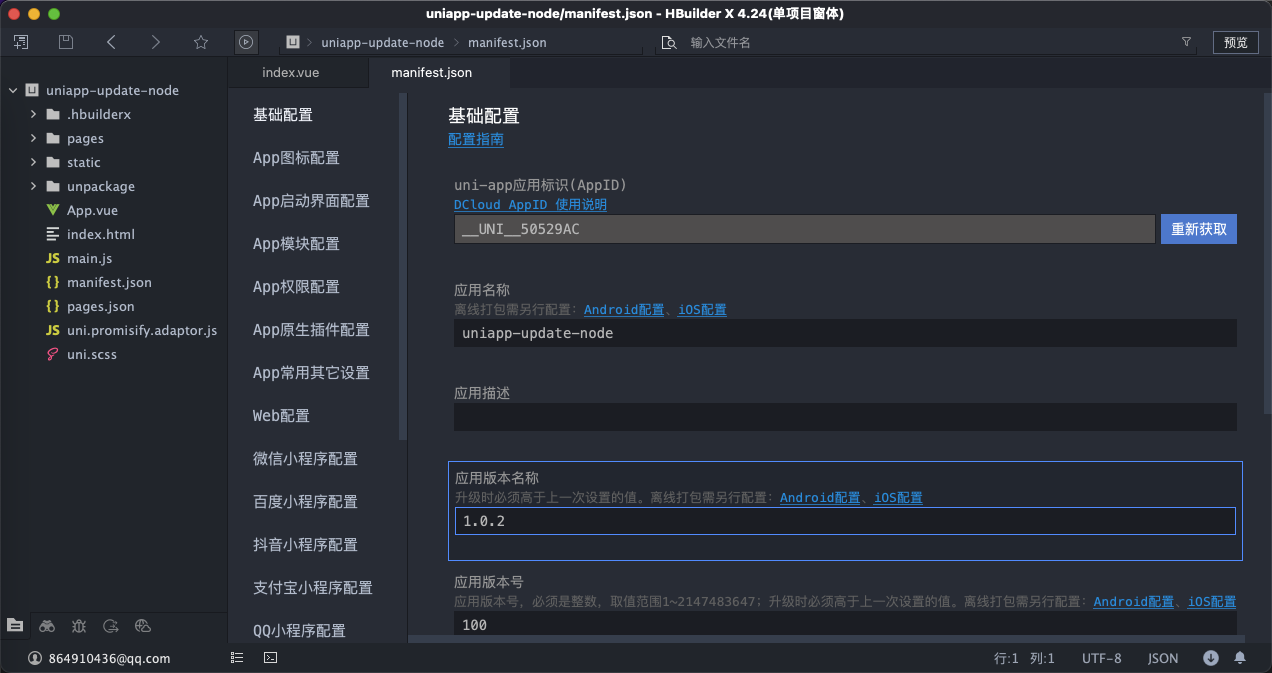Collapse the uniapp-update-node project root
Screen dimensions: 1272x673
pyautogui.click(x=13, y=90)
